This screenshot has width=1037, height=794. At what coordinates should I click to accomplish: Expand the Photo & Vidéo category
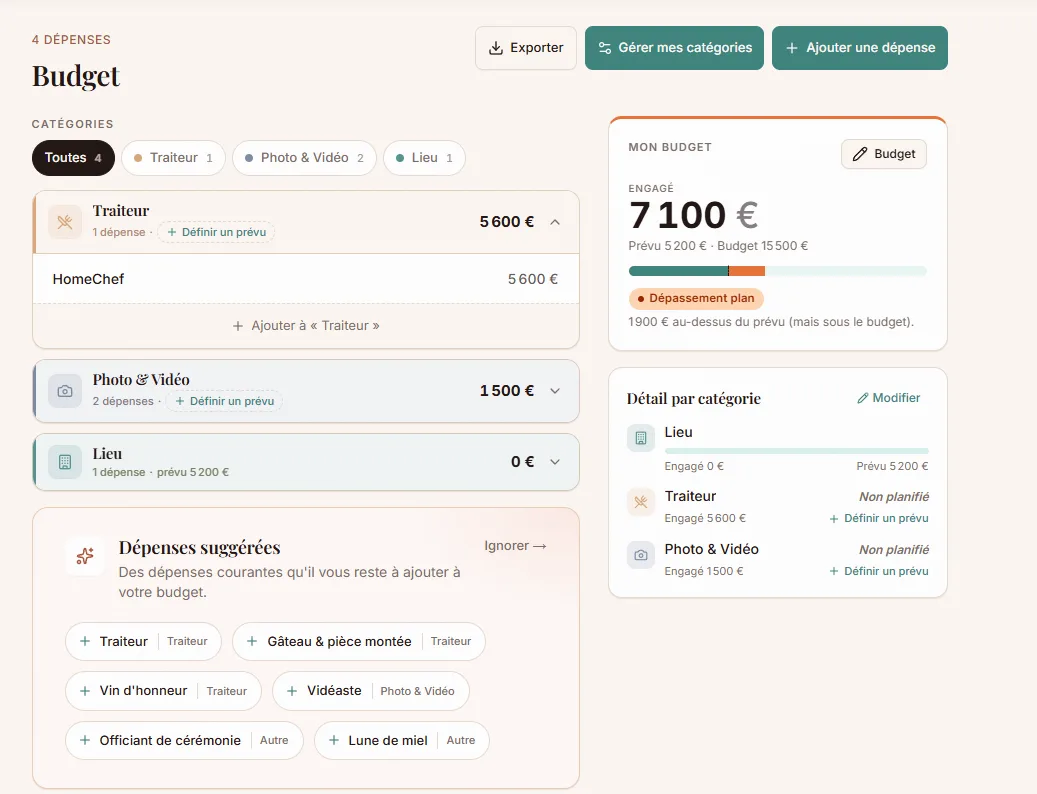click(x=555, y=391)
